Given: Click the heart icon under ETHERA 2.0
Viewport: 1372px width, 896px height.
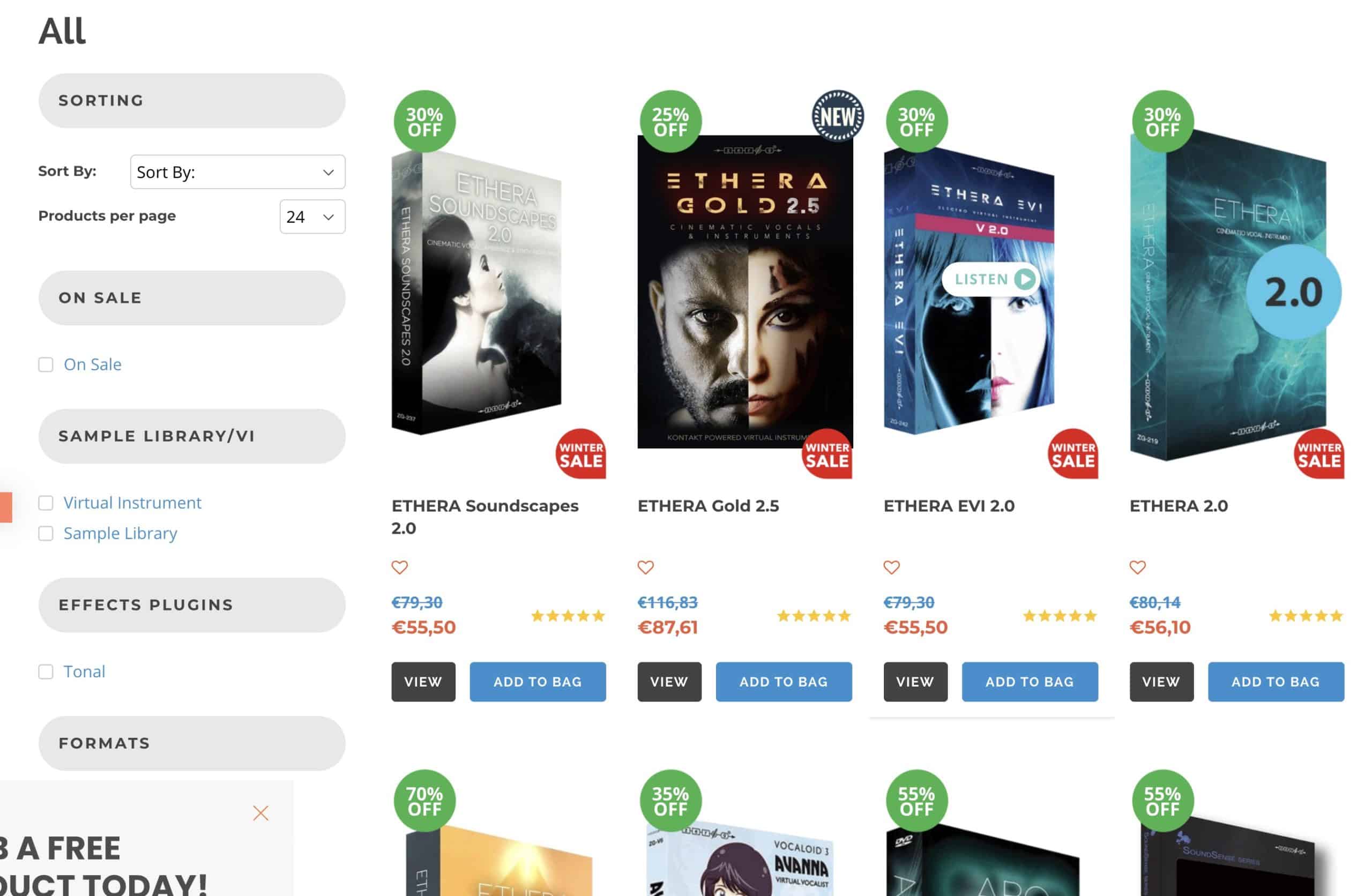Looking at the screenshot, I should point(1138,568).
